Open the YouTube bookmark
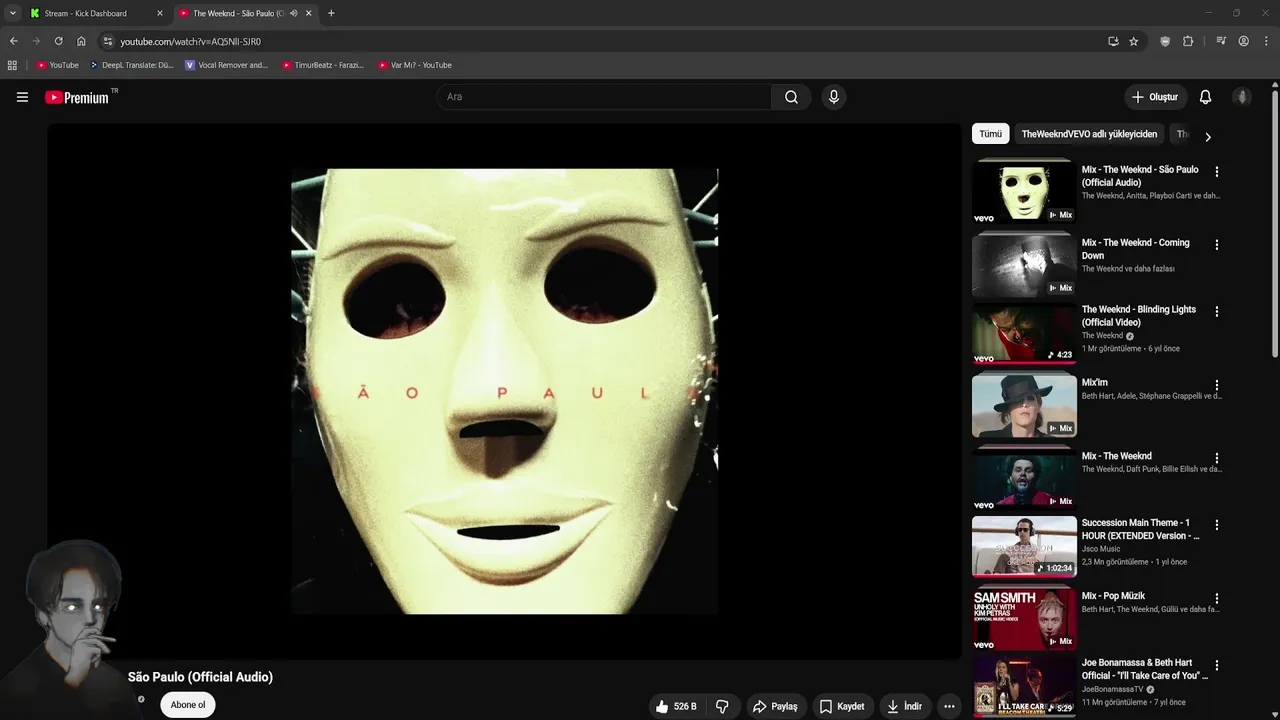Image resolution: width=1280 pixels, height=720 pixels. point(57,65)
